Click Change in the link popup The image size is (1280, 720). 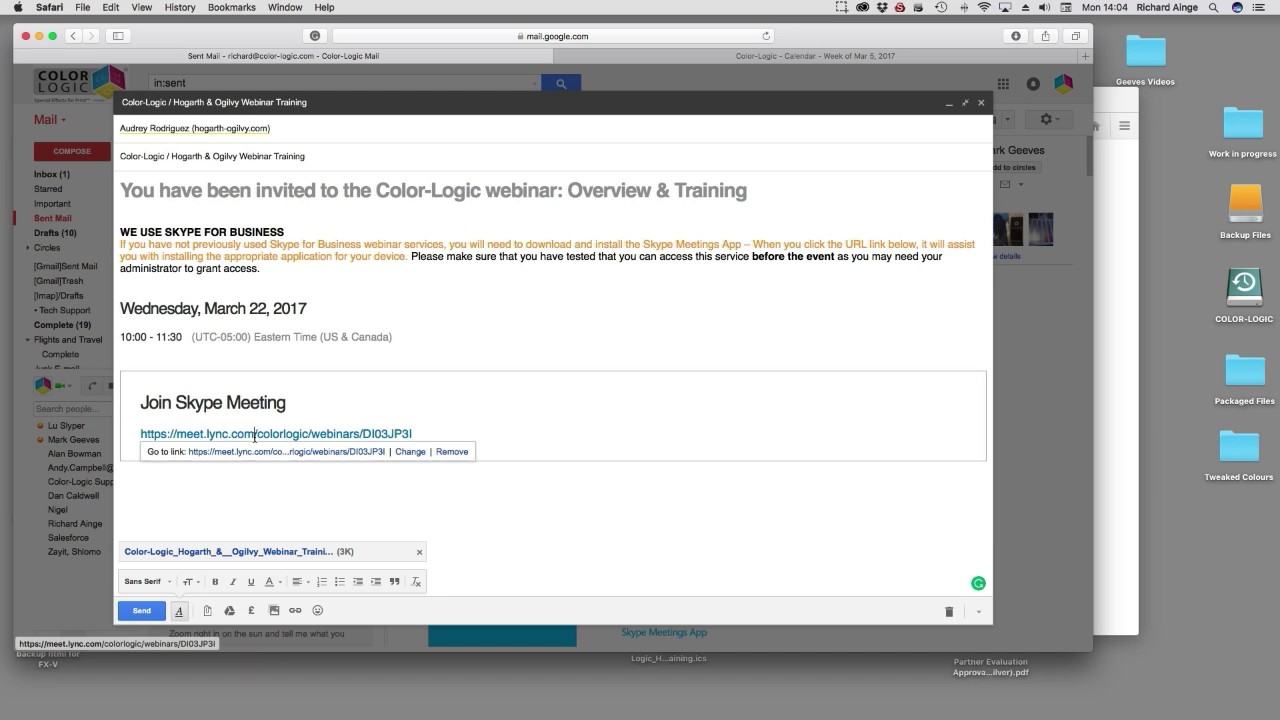[x=410, y=452]
